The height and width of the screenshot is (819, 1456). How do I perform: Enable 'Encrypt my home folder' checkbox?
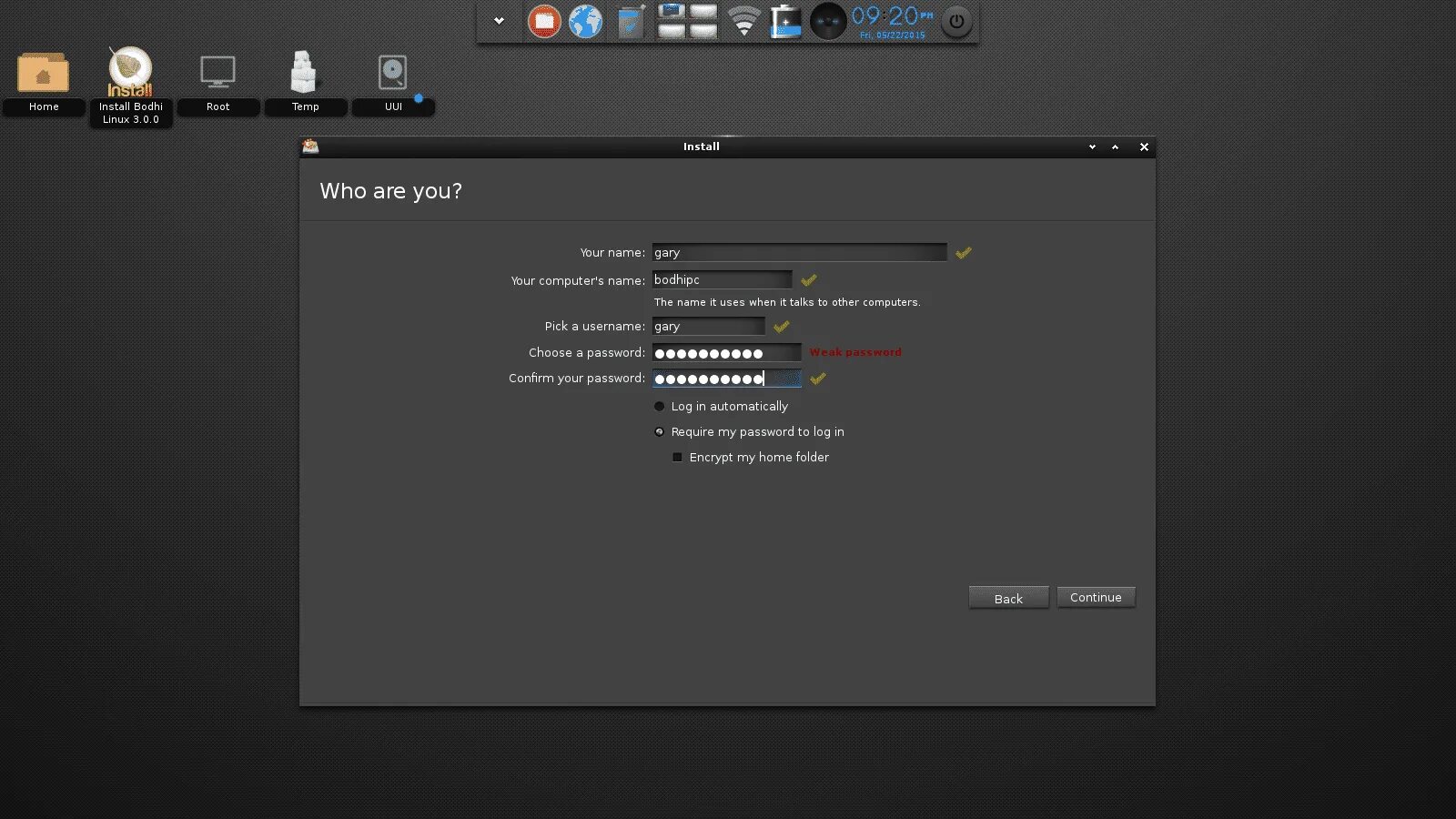coord(751,457)
